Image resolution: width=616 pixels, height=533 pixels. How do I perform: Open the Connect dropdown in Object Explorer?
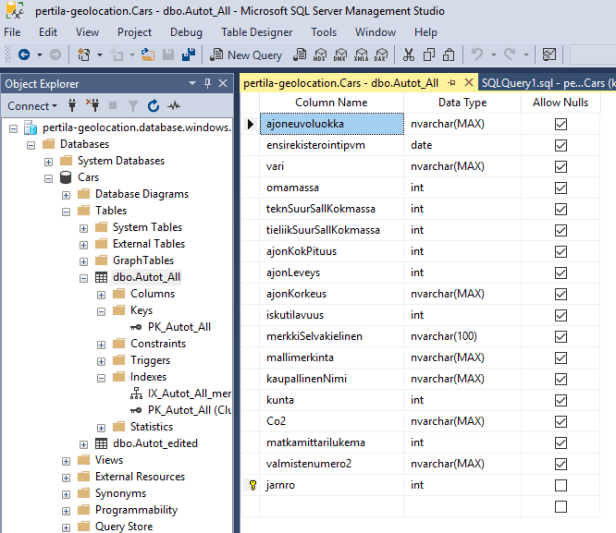[x=32, y=106]
